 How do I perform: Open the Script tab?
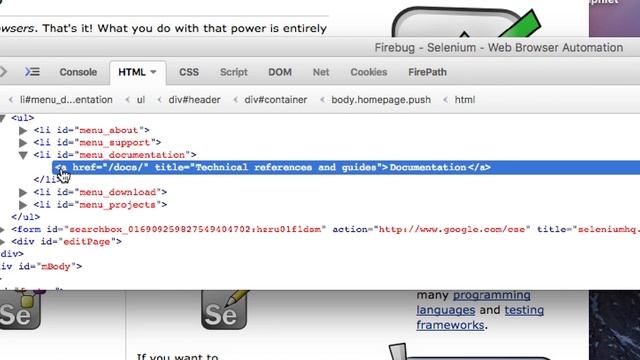[234, 72]
